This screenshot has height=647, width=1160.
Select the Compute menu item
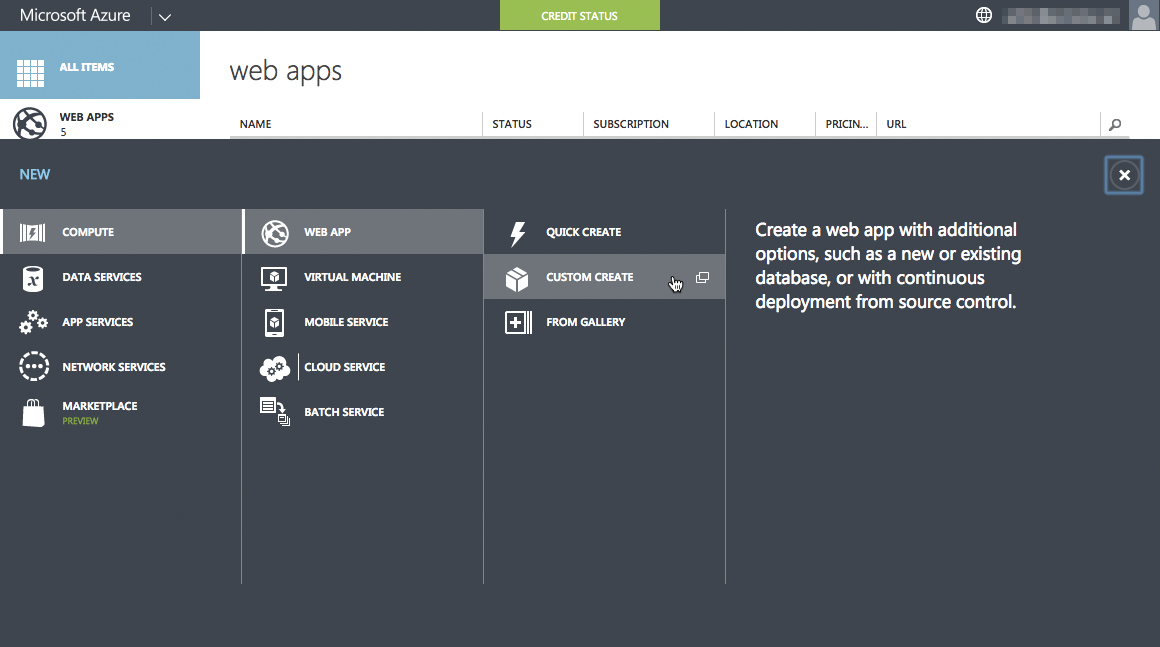tap(121, 232)
